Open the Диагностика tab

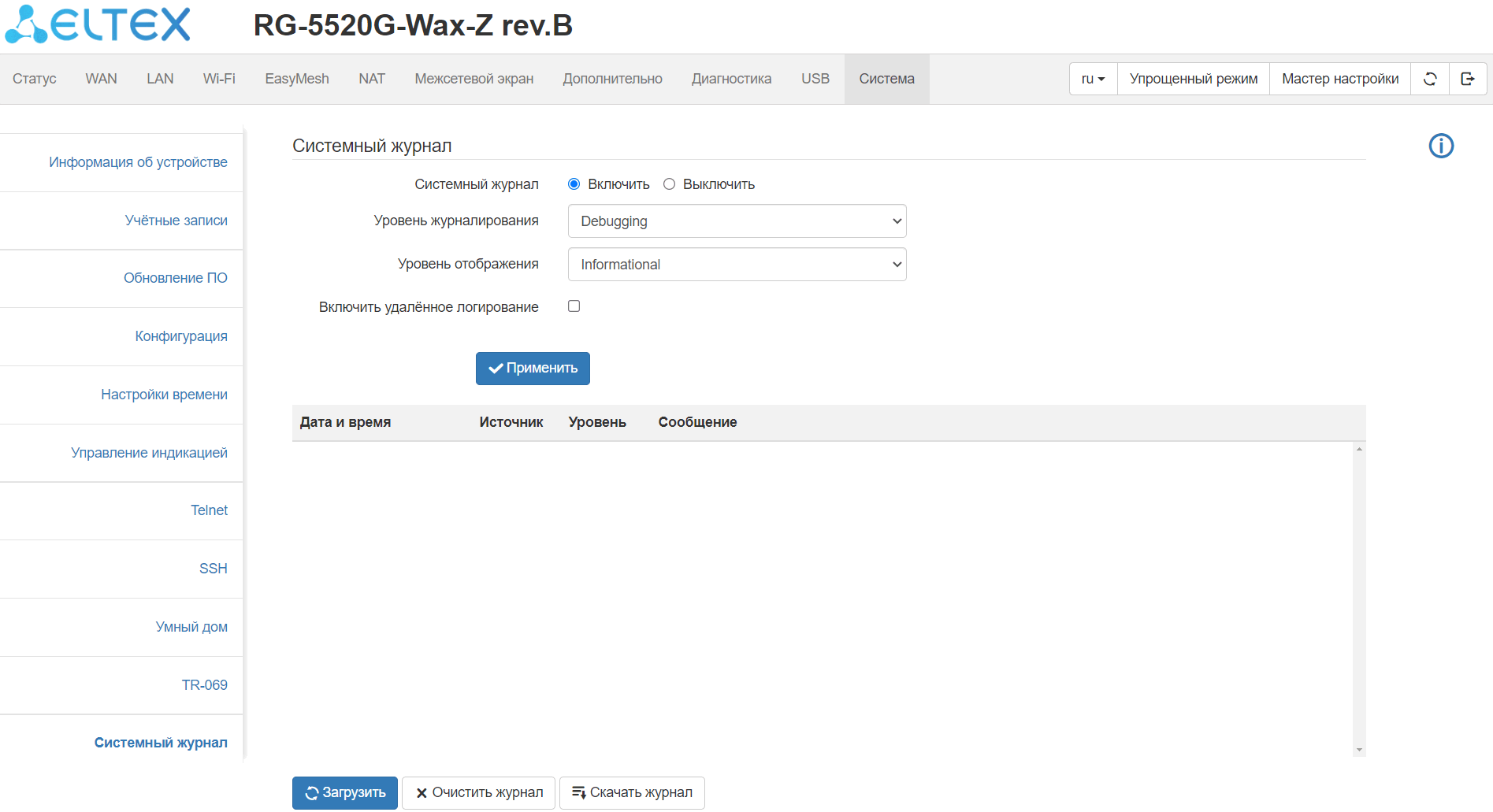point(732,79)
